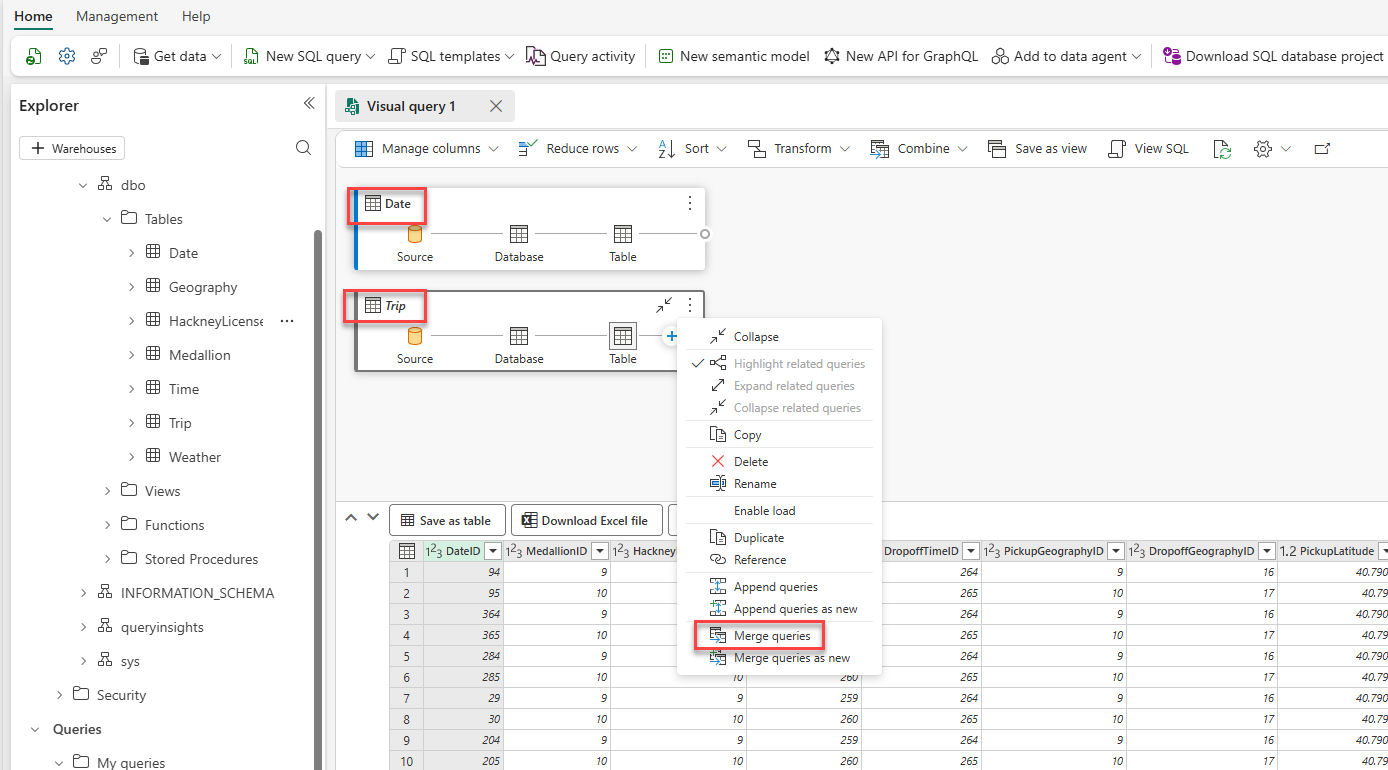The image size is (1388, 770).
Task: Collapse the Explorer pane
Action: click(x=309, y=104)
